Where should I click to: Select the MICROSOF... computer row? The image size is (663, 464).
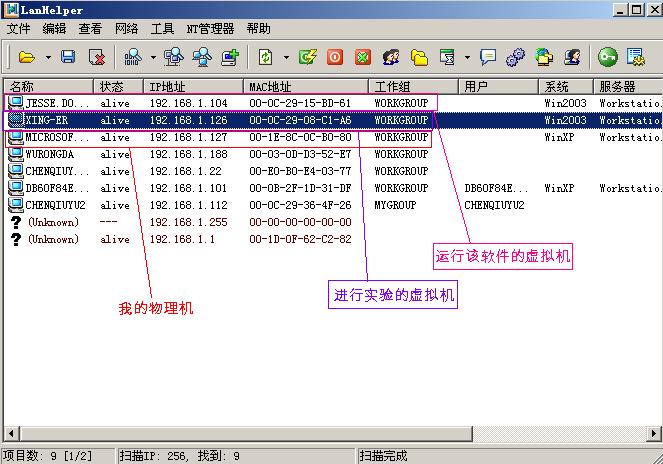point(333,137)
